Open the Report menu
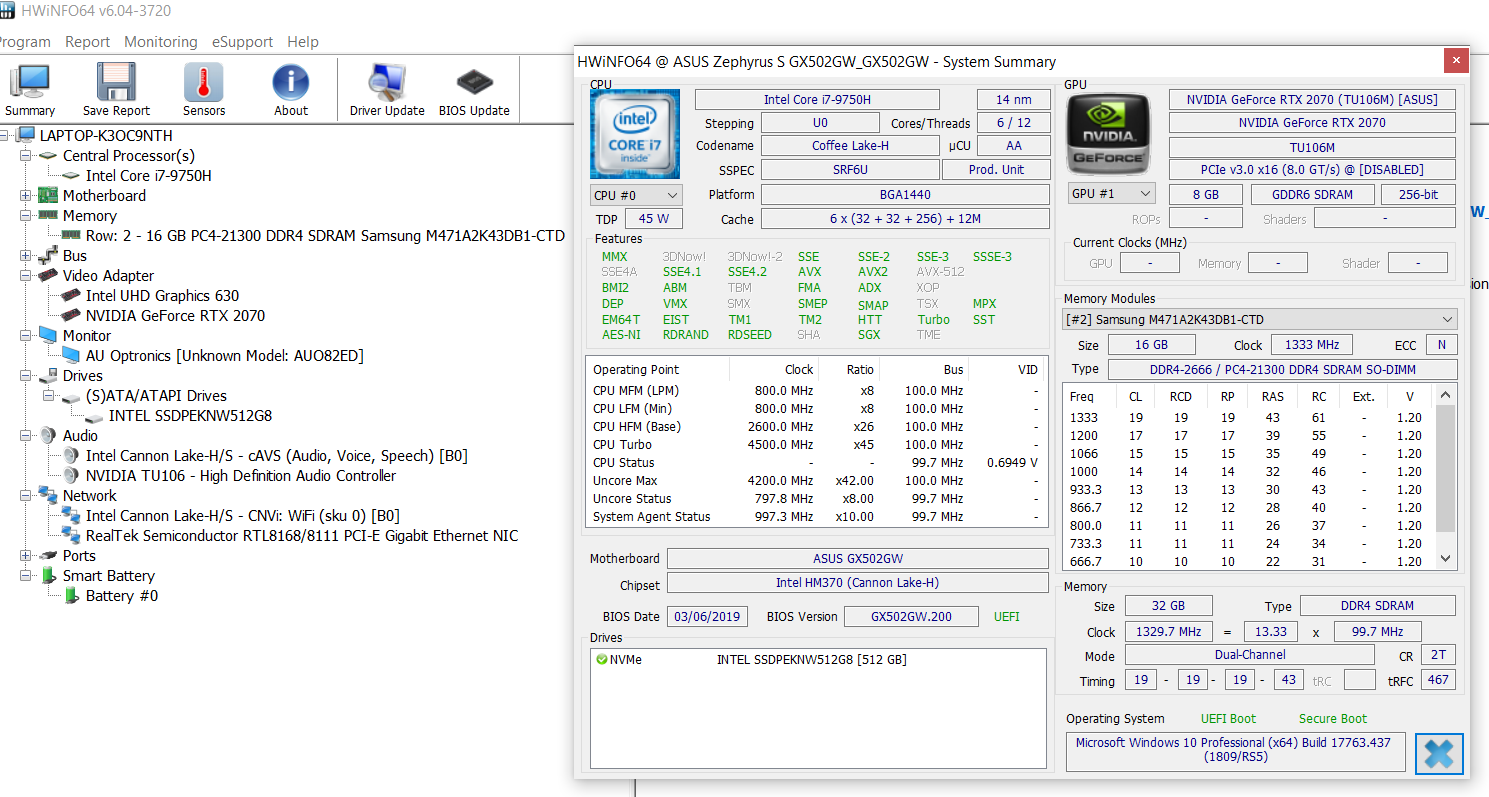This screenshot has height=797, width=1489. coord(87,42)
